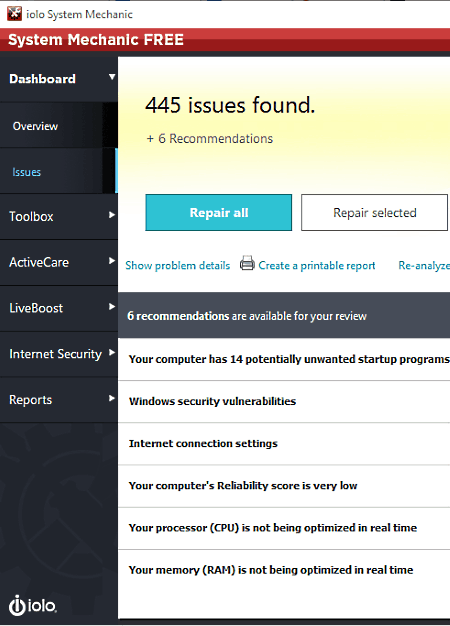Open the ActiveCare menu
This screenshot has height=626, width=450.
59,263
